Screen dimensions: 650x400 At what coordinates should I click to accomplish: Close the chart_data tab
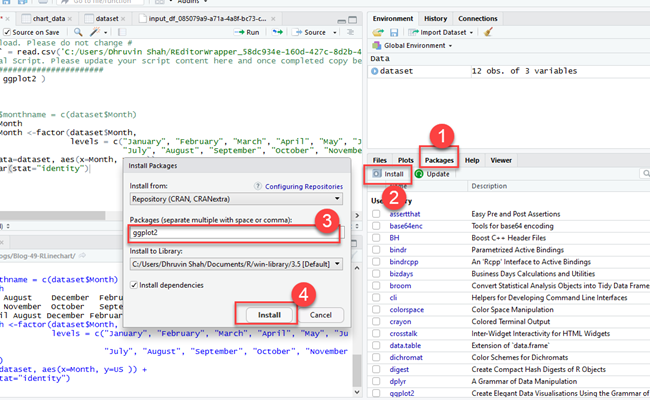tap(70, 19)
